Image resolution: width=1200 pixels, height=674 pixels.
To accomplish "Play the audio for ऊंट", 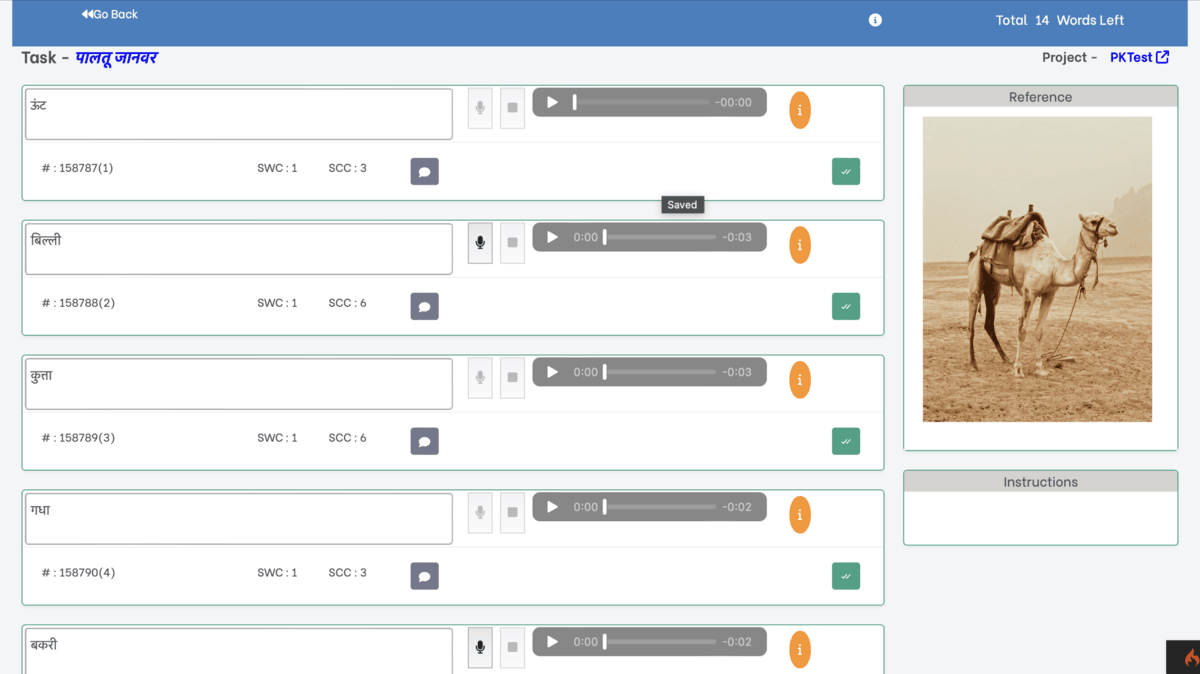I will click(552, 102).
